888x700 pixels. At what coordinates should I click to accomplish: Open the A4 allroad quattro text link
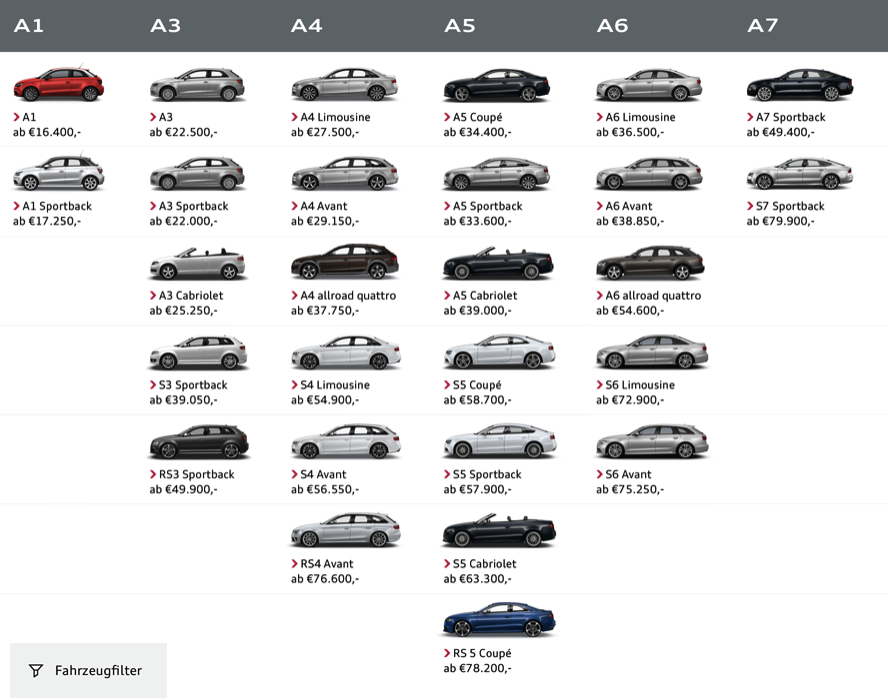click(x=344, y=296)
